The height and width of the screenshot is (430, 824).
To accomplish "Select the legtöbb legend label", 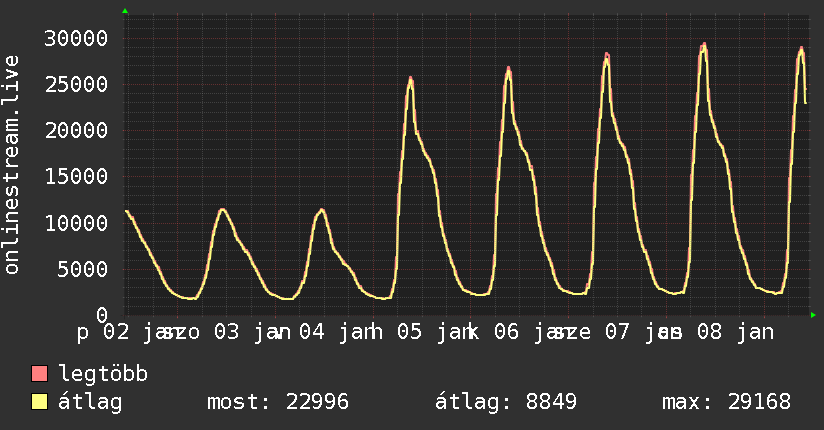I will (103, 374).
